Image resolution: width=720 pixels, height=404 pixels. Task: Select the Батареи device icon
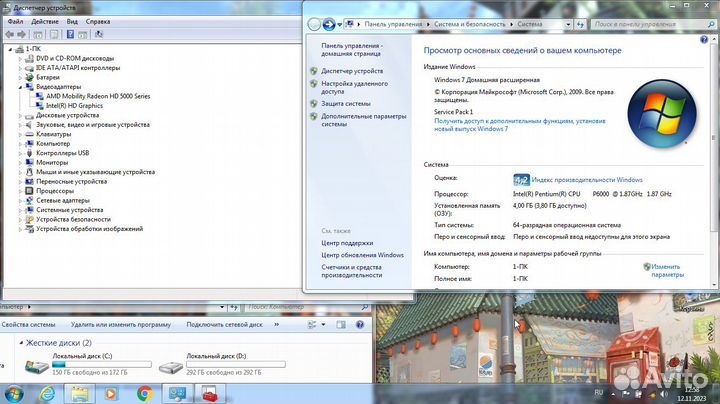point(29,77)
